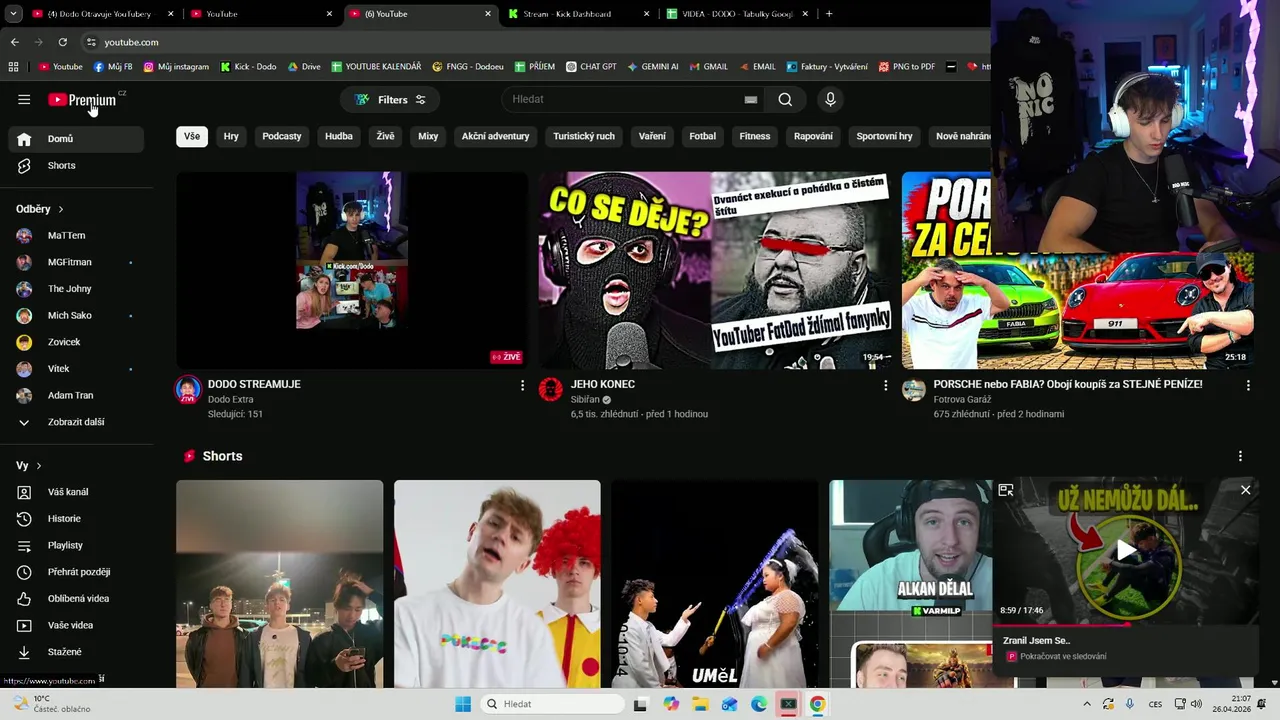Select the Rapování filter chip

tap(813, 136)
